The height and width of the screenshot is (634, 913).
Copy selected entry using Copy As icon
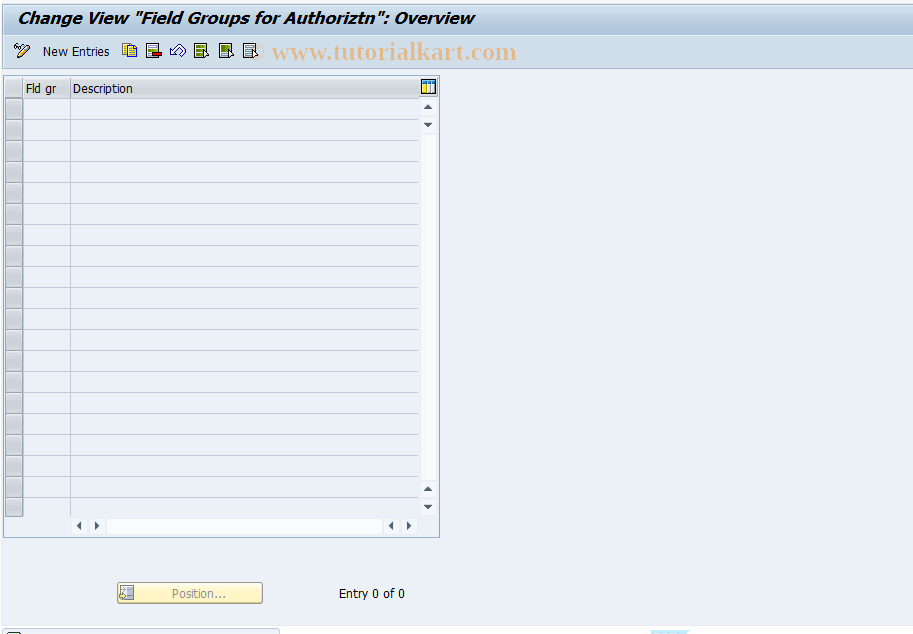coord(130,51)
